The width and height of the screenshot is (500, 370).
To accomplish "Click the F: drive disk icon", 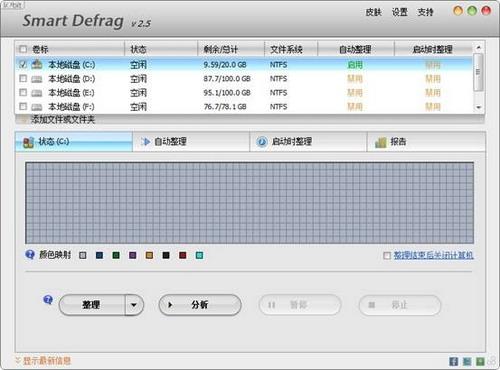I will click(x=37, y=107).
